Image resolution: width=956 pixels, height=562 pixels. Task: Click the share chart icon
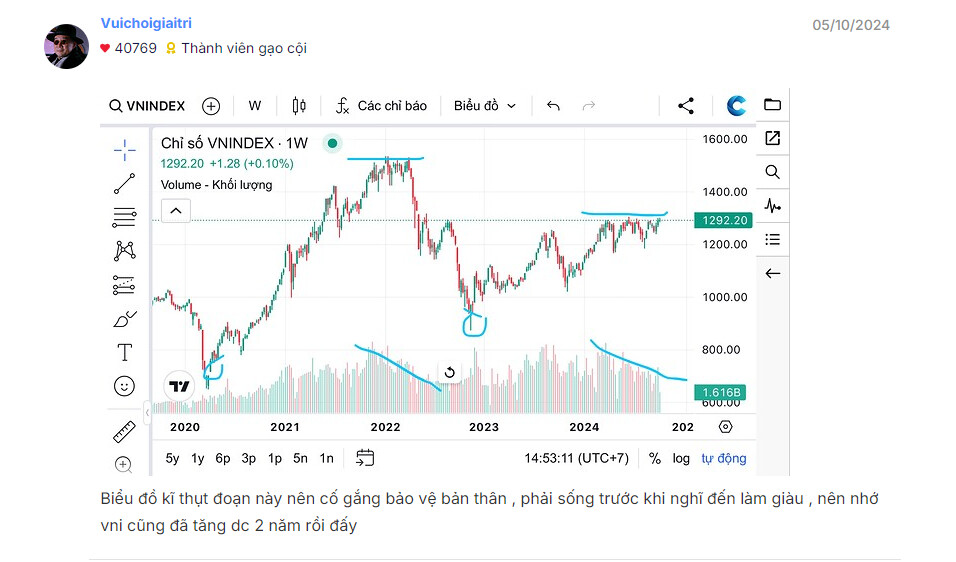pyautogui.click(x=685, y=106)
